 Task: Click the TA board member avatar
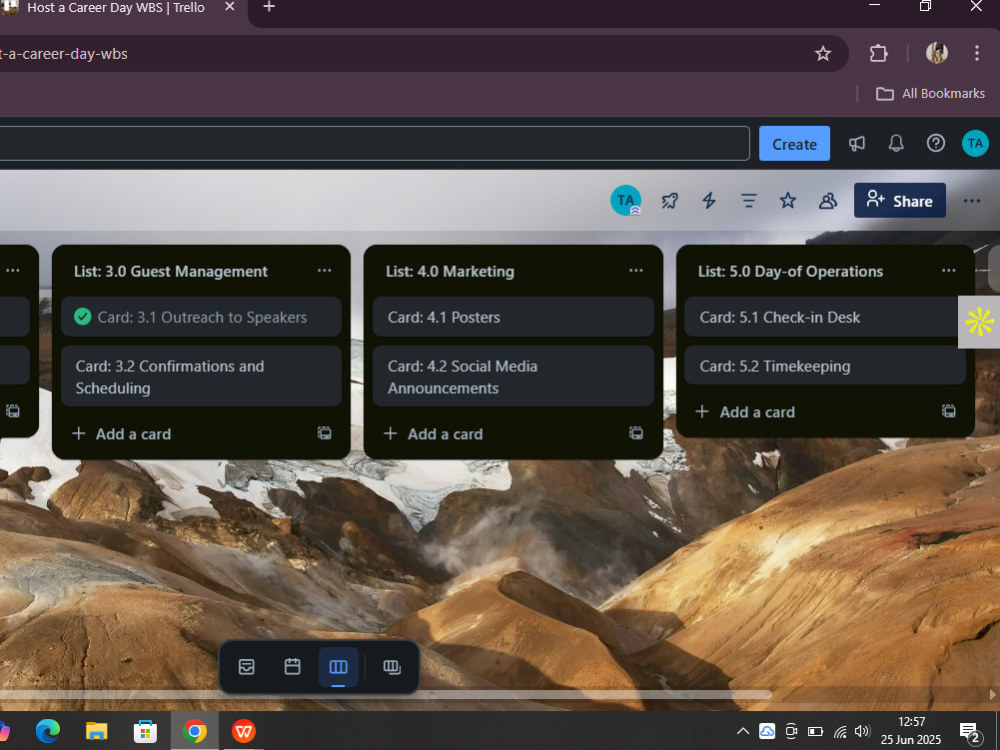click(626, 201)
